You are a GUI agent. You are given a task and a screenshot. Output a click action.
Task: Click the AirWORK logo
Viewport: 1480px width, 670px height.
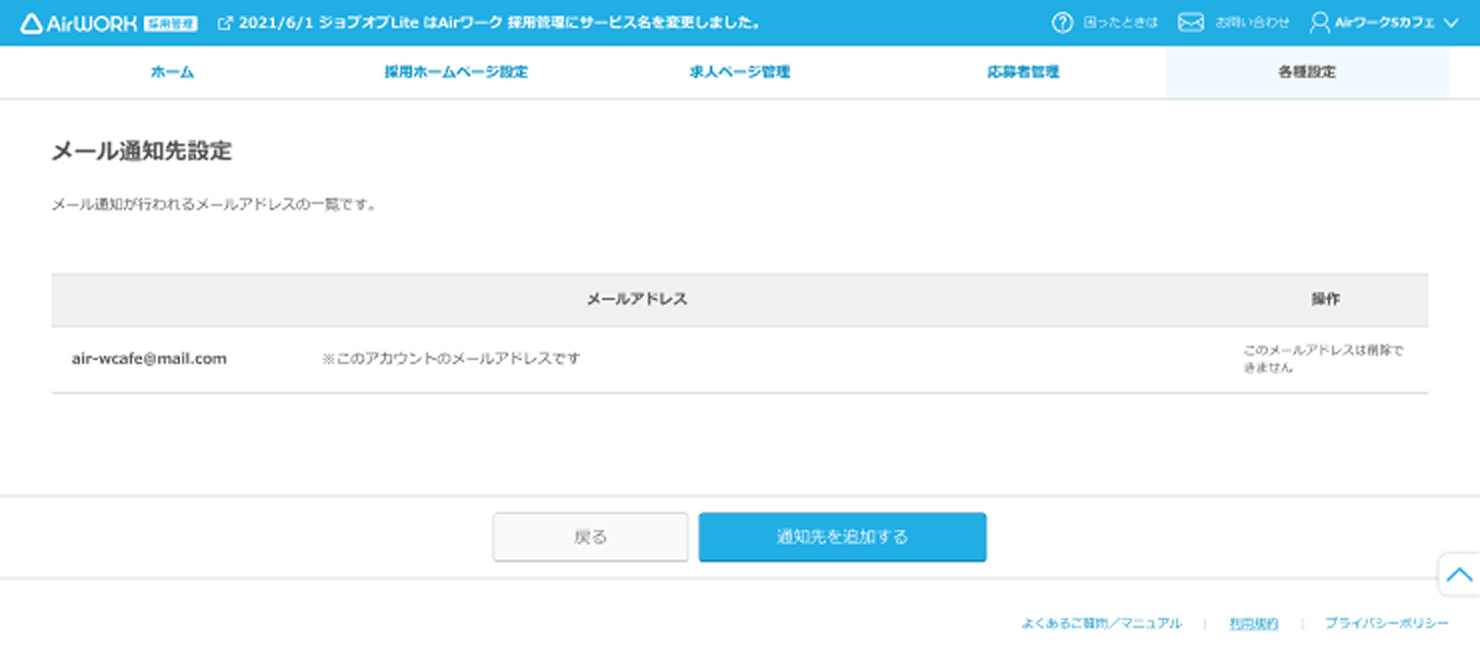point(109,23)
